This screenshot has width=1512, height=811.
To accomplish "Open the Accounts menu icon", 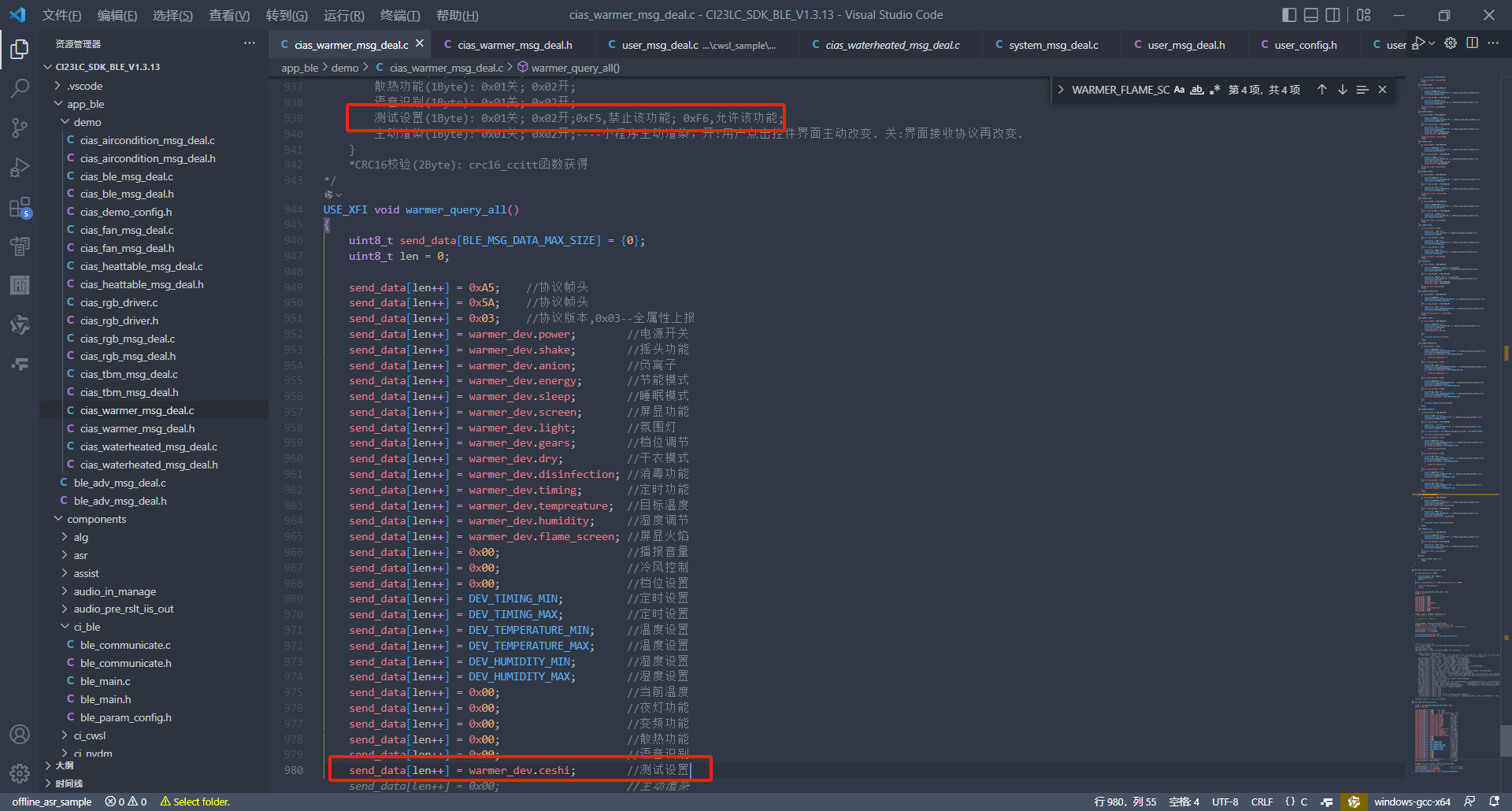I will [20, 734].
